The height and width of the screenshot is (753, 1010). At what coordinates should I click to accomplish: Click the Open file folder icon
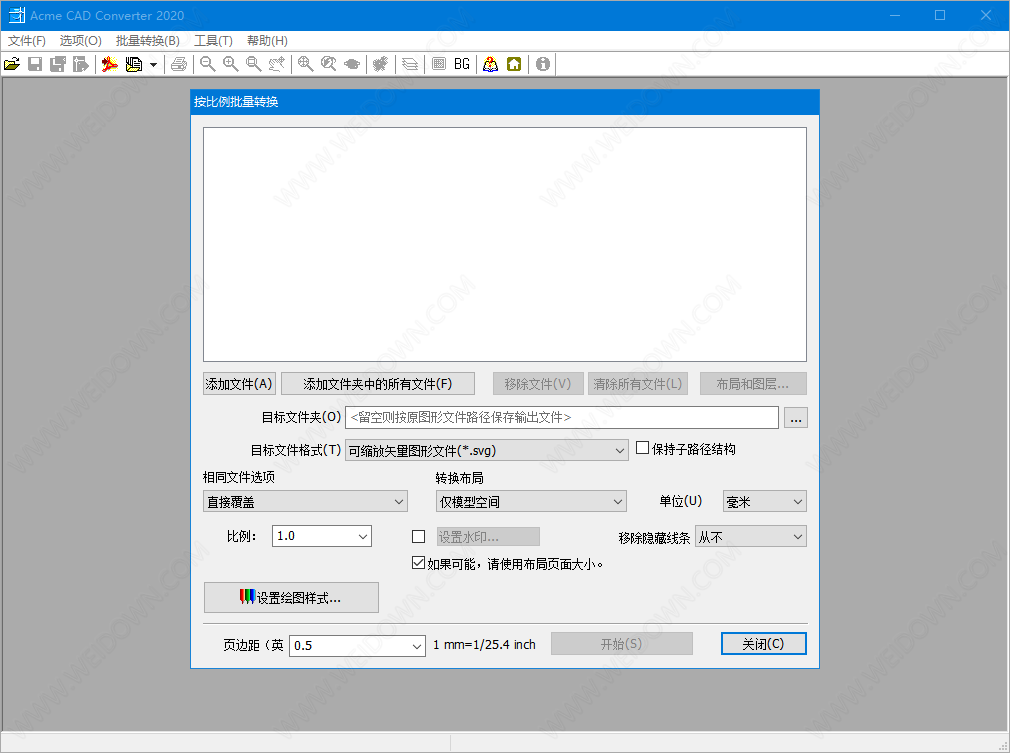pos(12,64)
